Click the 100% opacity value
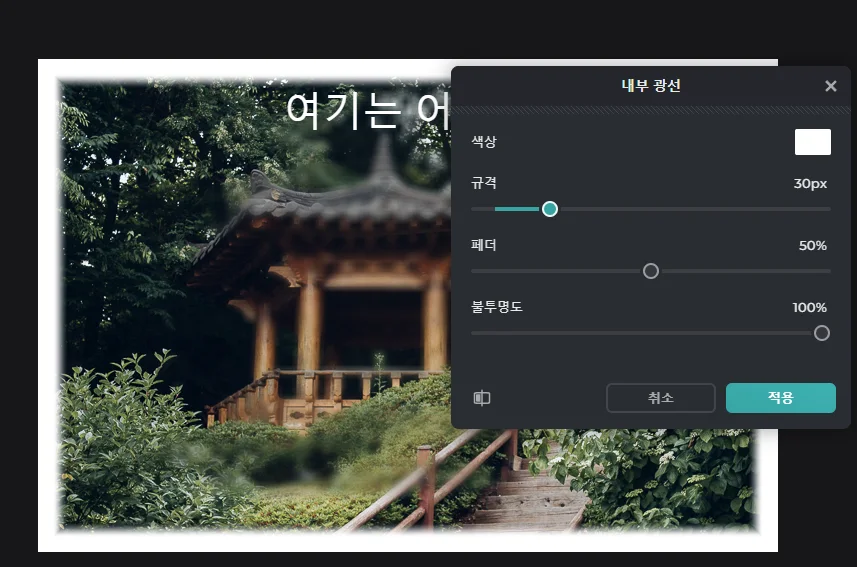Image resolution: width=857 pixels, height=567 pixels. click(x=809, y=307)
